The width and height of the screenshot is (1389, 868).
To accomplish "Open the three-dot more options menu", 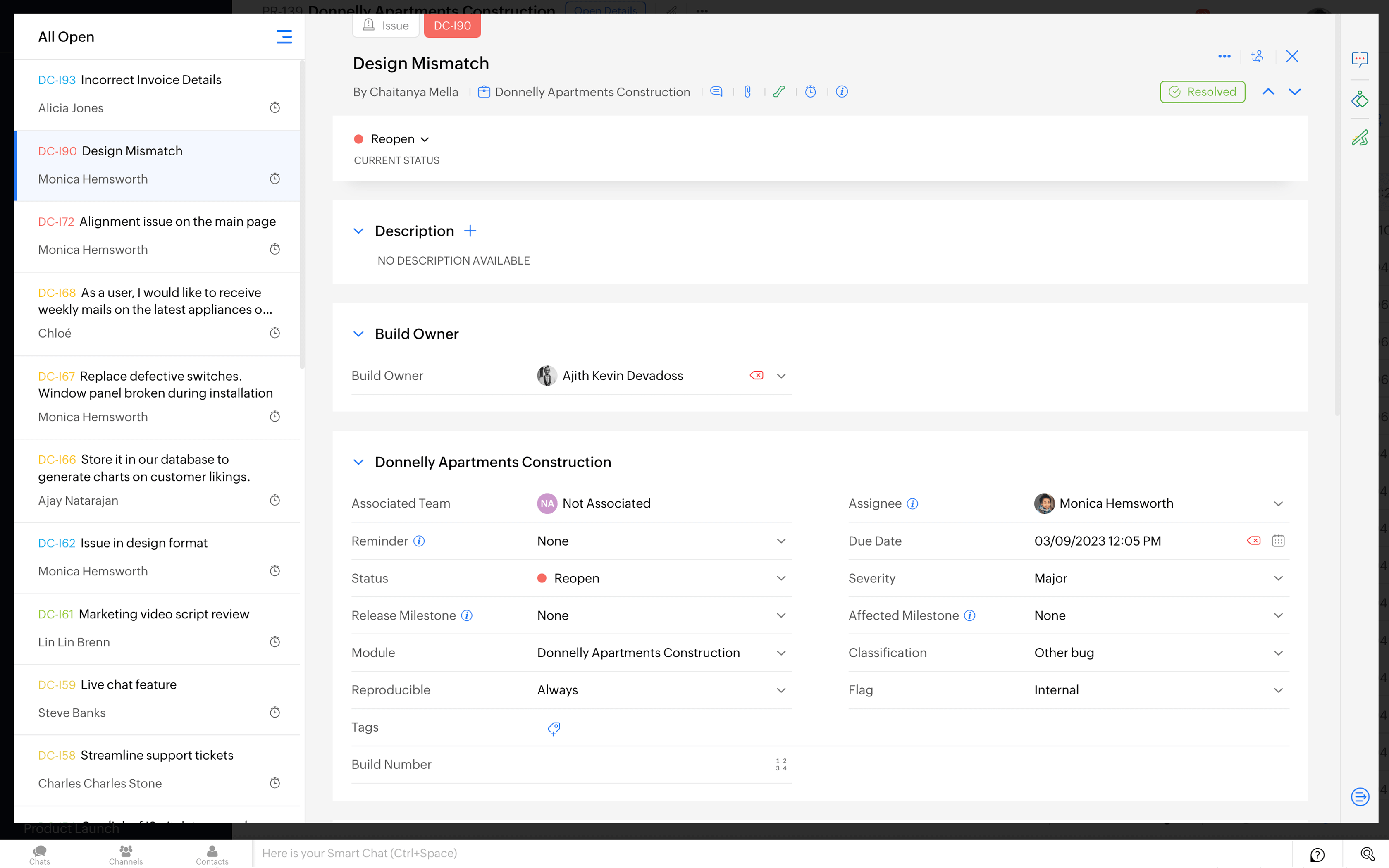I will click(x=1224, y=56).
